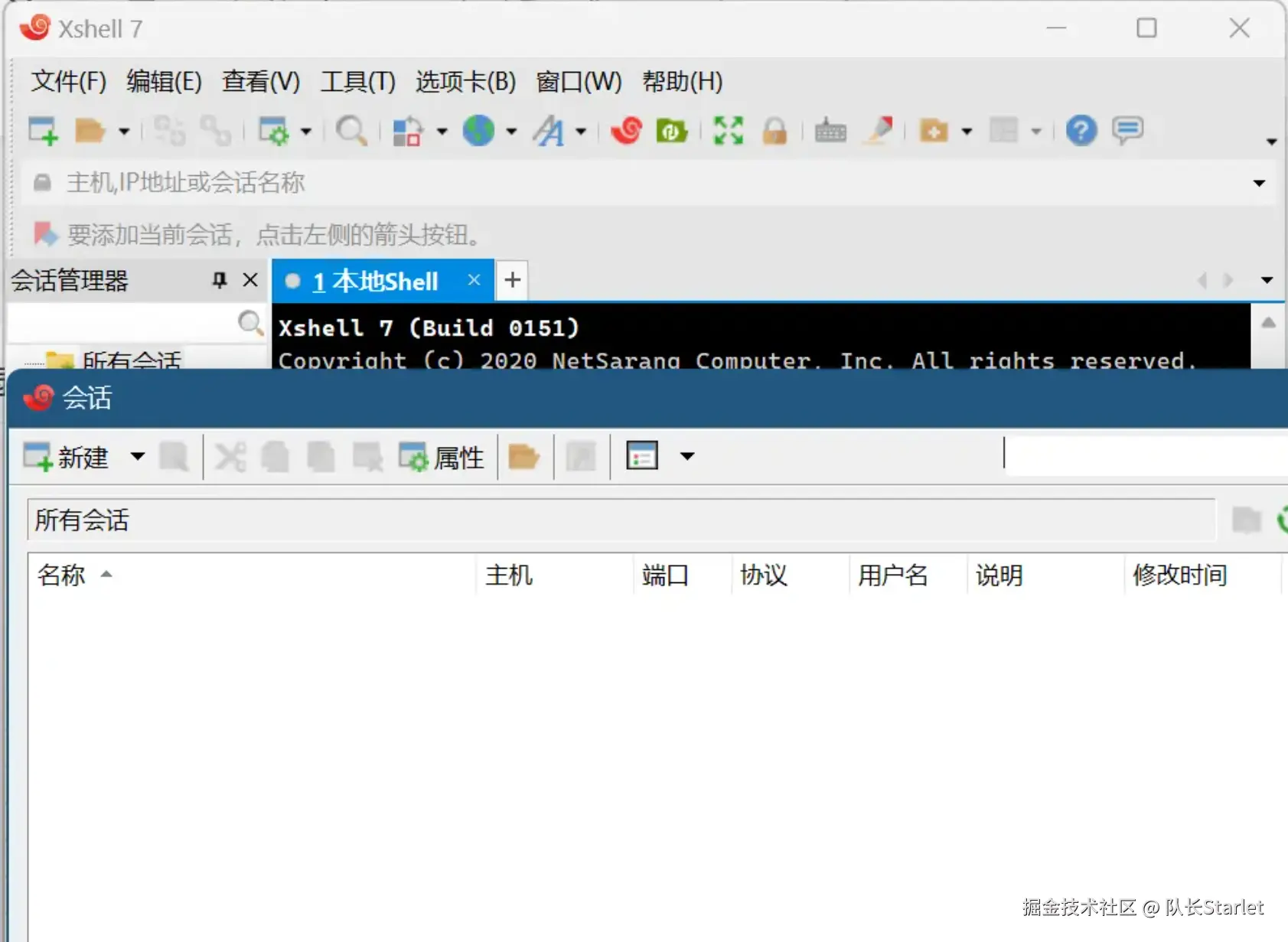Viewport: 1288px width, 942px height.
Task: Create a new session from the main toolbar
Action: tap(44, 131)
